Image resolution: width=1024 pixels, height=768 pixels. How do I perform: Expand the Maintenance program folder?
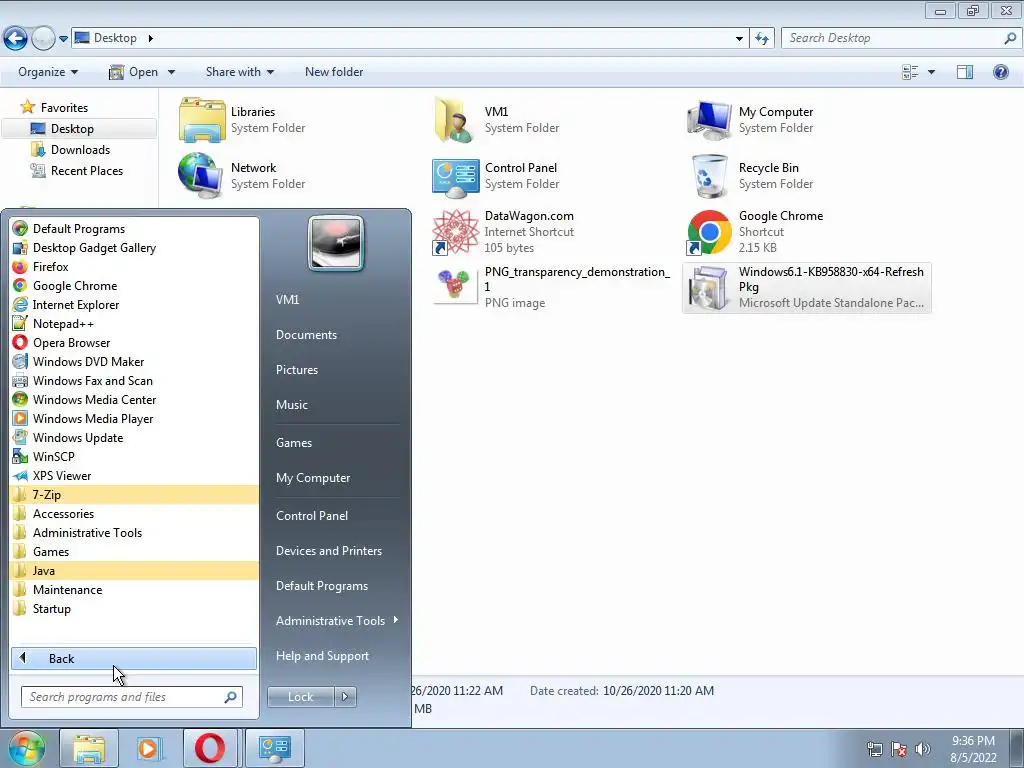pyautogui.click(x=134, y=589)
